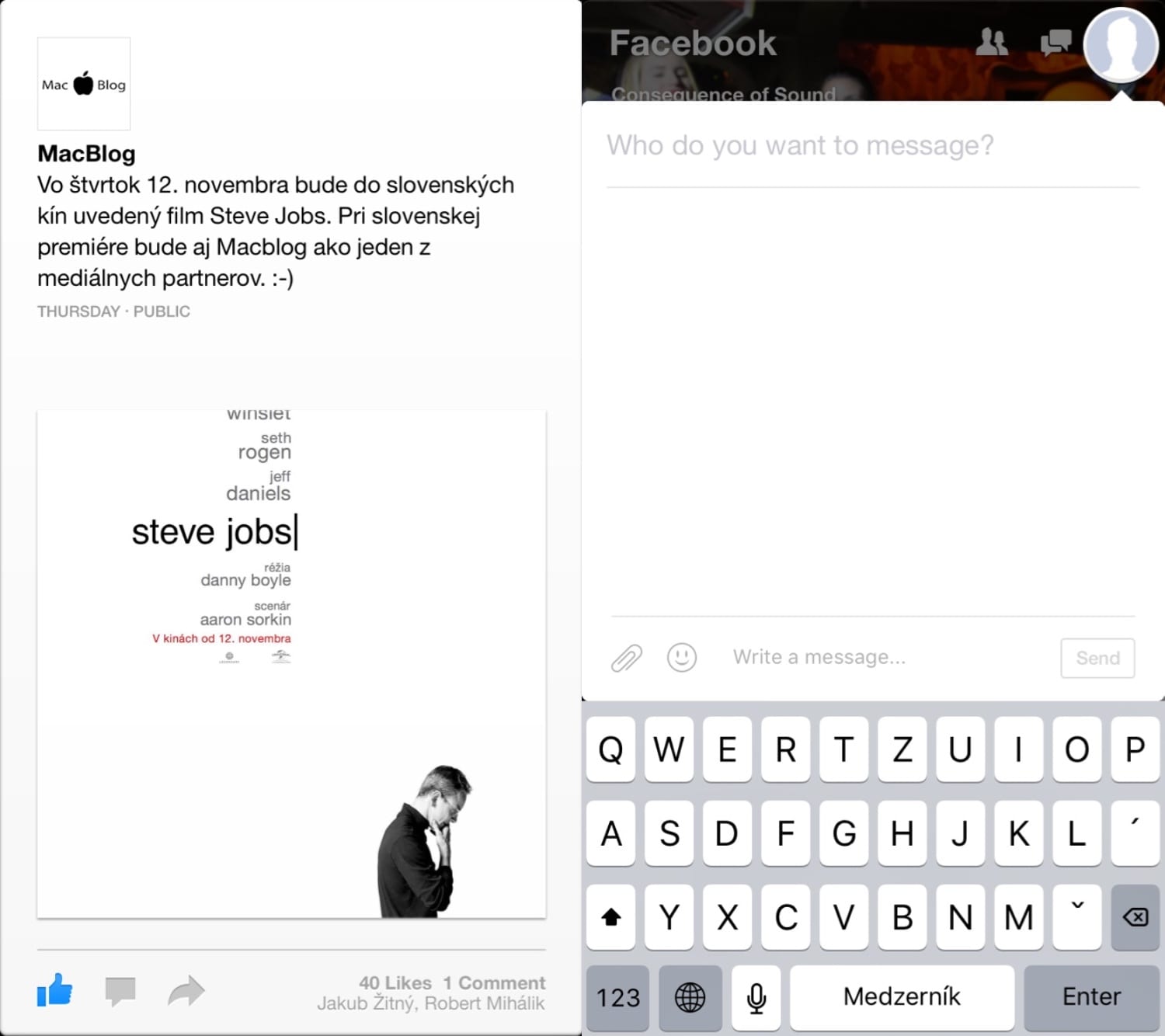Tap the H key
Image resolution: width=1165 pixels, height=1036 pixels.
click(x=902, y=833)
